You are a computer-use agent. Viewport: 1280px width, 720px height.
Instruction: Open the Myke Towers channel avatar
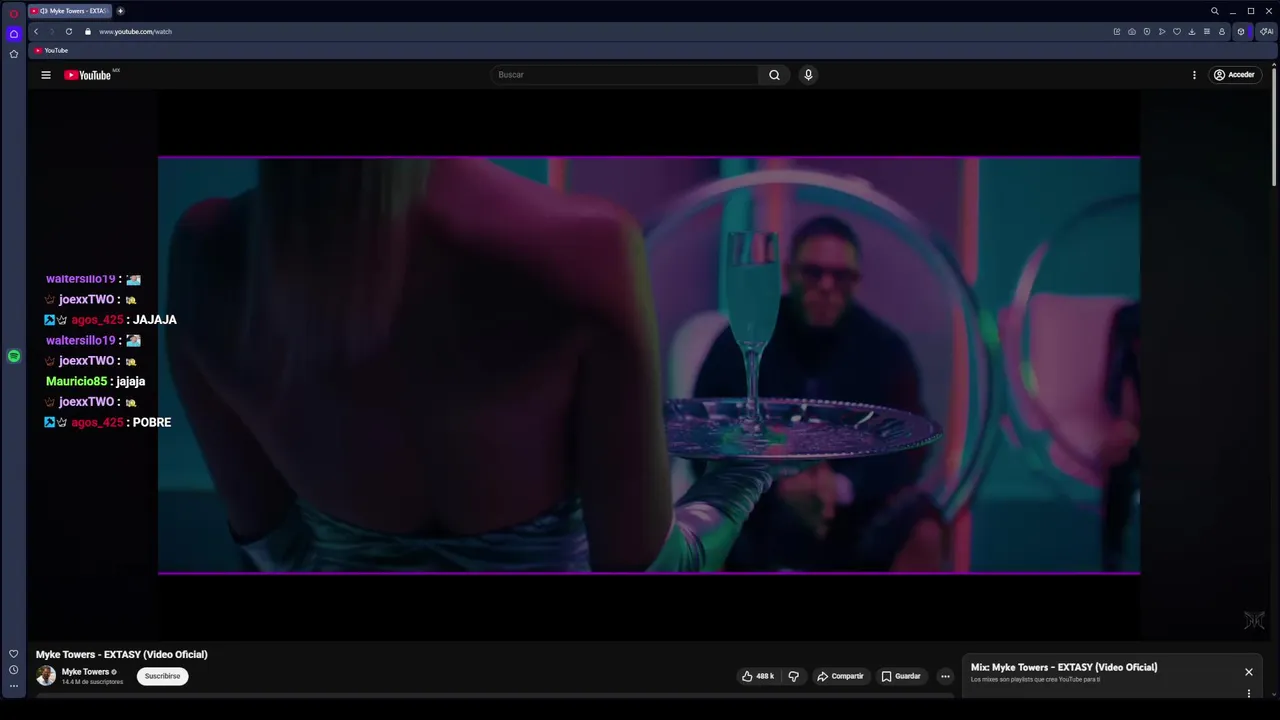[46, 676]
